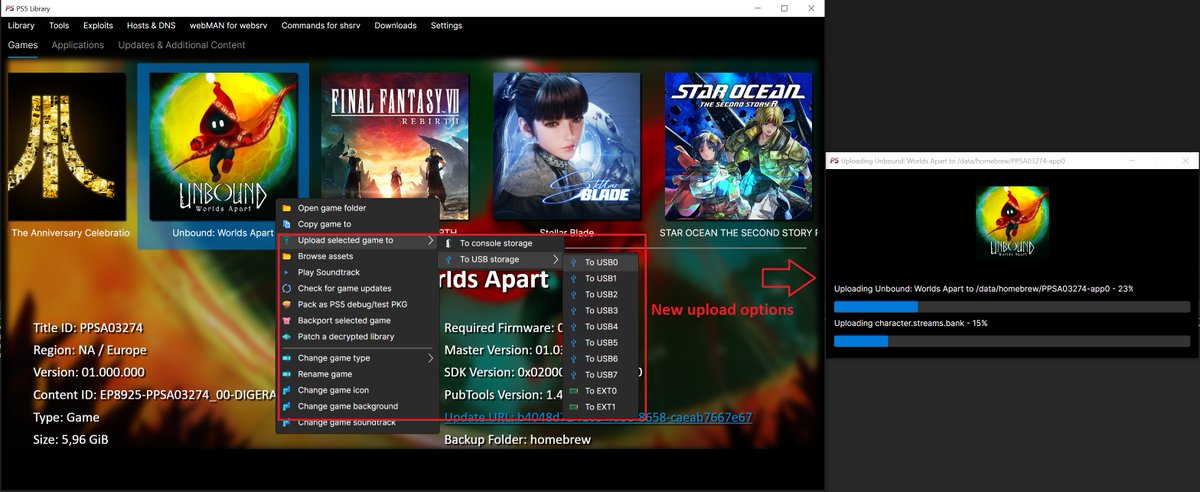Select Final Fantasy VII Rebirth cover
1200x492 pixels.
[395, 147]
